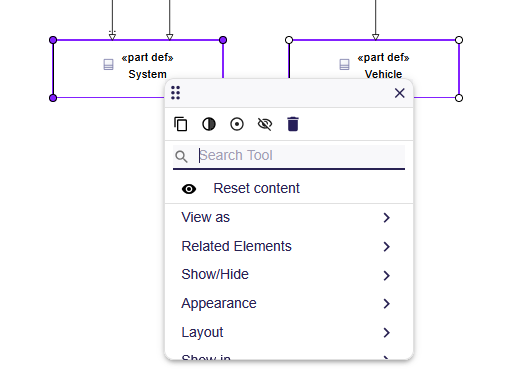Select Reset content entry

click(x=289, y=188)
